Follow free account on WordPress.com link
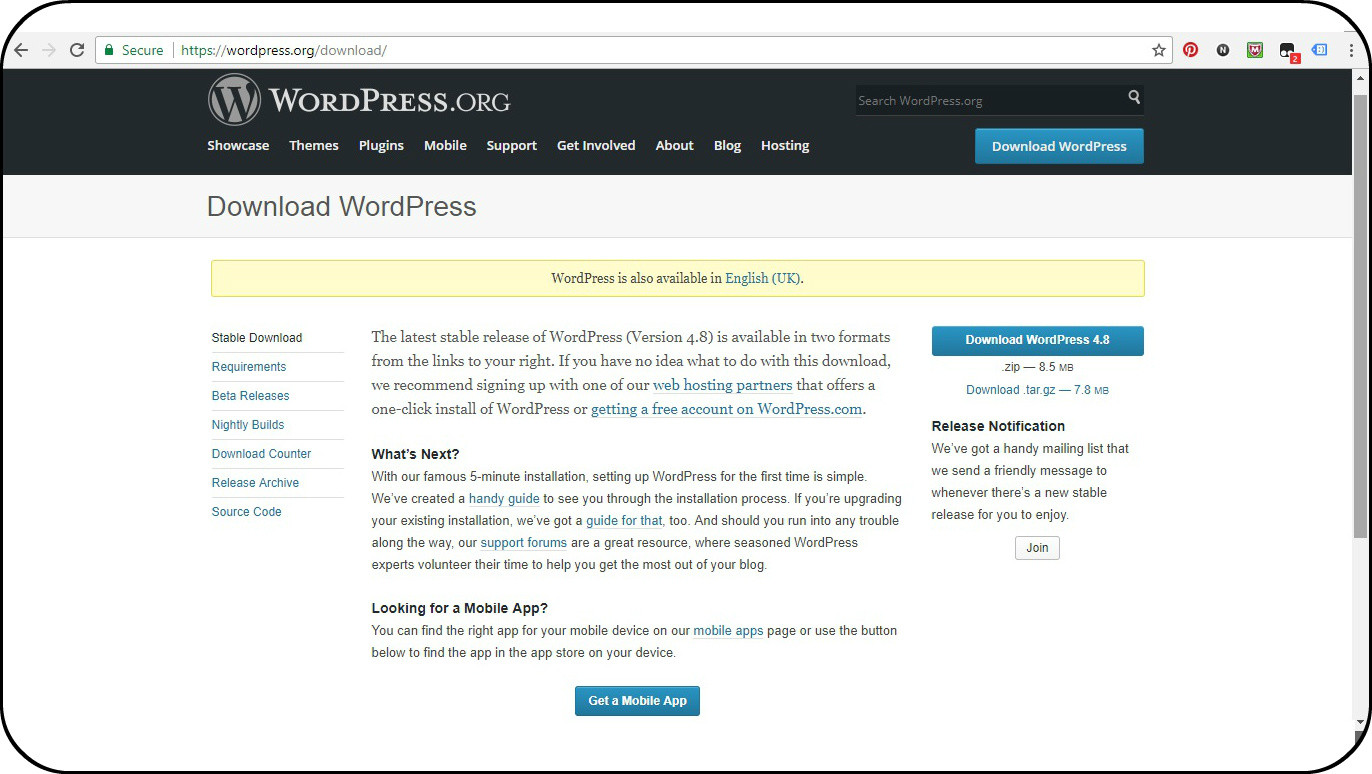The image size is (1372, 774). tap(726, 409)
